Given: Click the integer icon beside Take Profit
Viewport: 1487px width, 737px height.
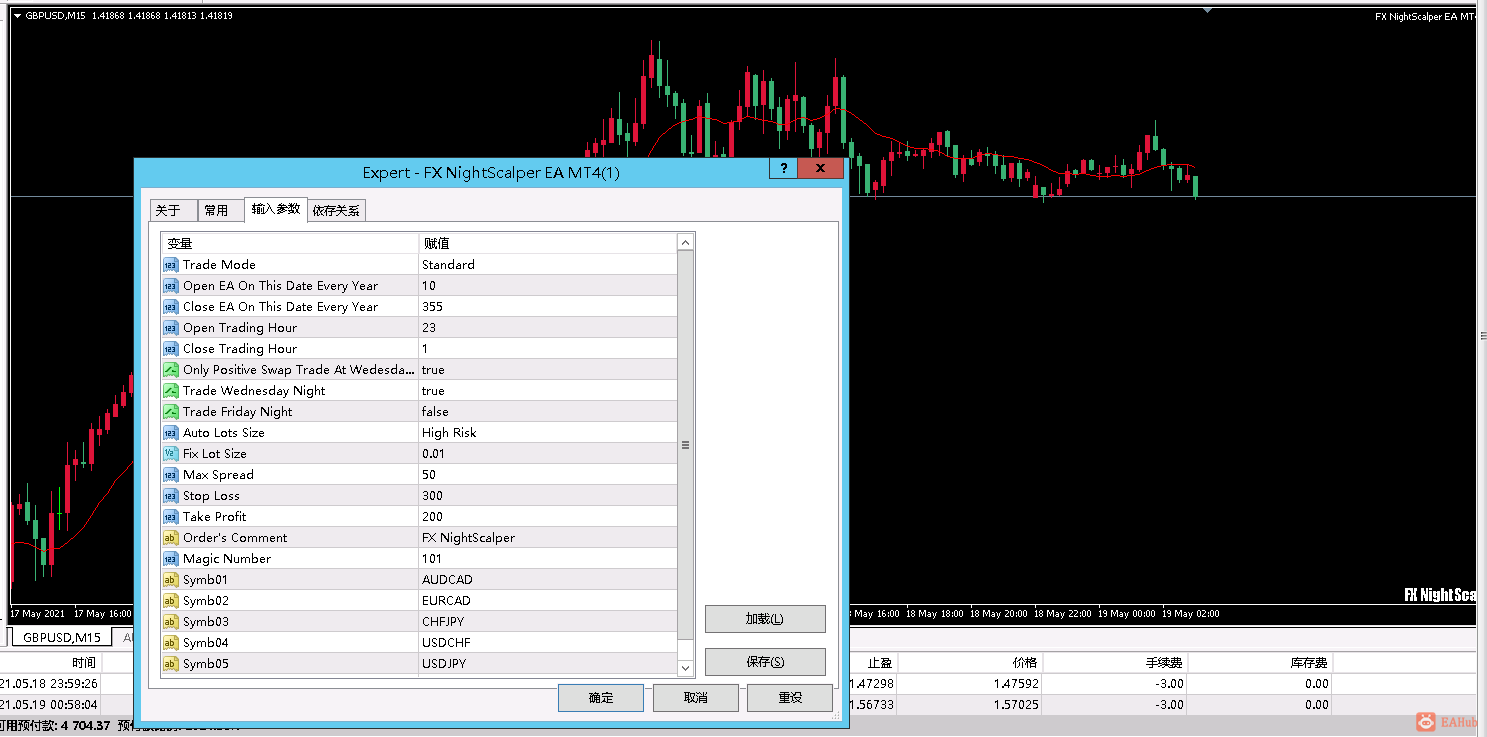Looking at the screenshot, I should [x=171, y=517].
